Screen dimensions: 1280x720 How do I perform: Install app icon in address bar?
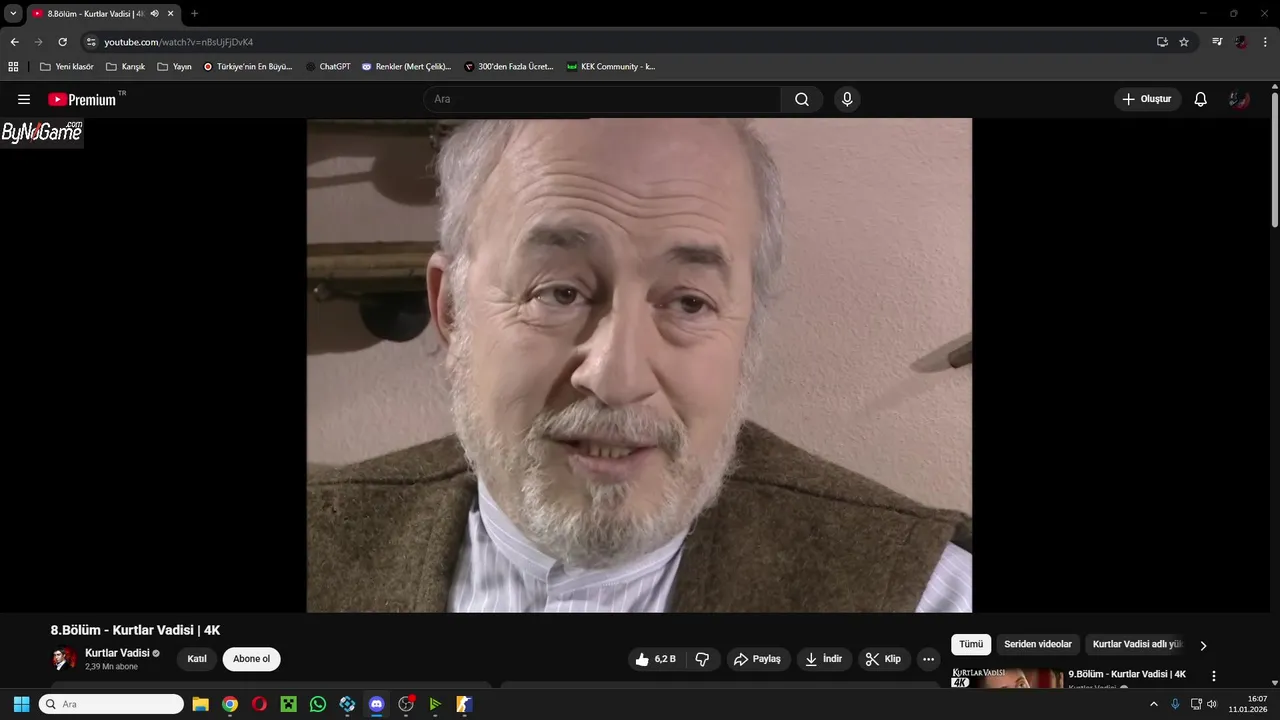[x=1162, y=42]
